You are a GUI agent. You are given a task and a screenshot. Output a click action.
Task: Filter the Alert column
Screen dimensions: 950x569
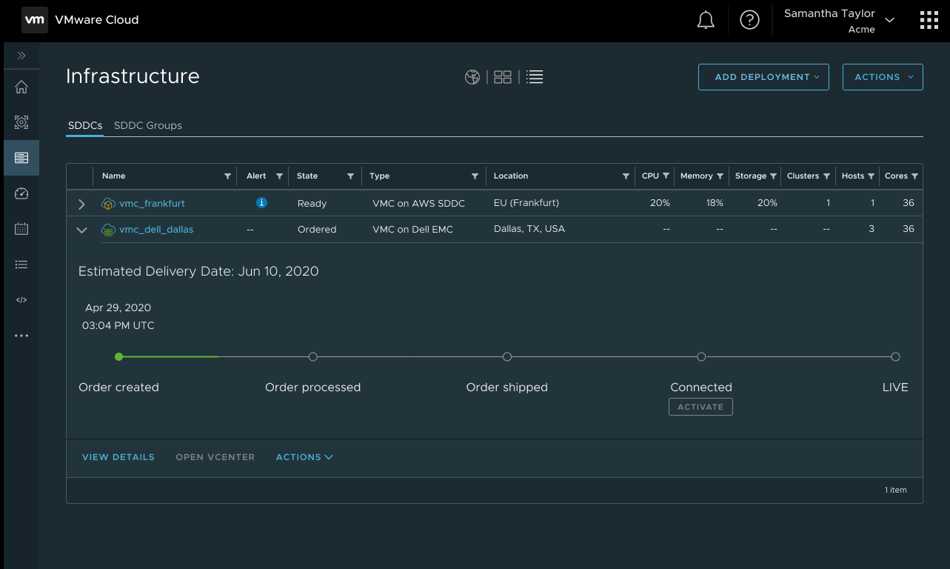[x=279, y=176]
